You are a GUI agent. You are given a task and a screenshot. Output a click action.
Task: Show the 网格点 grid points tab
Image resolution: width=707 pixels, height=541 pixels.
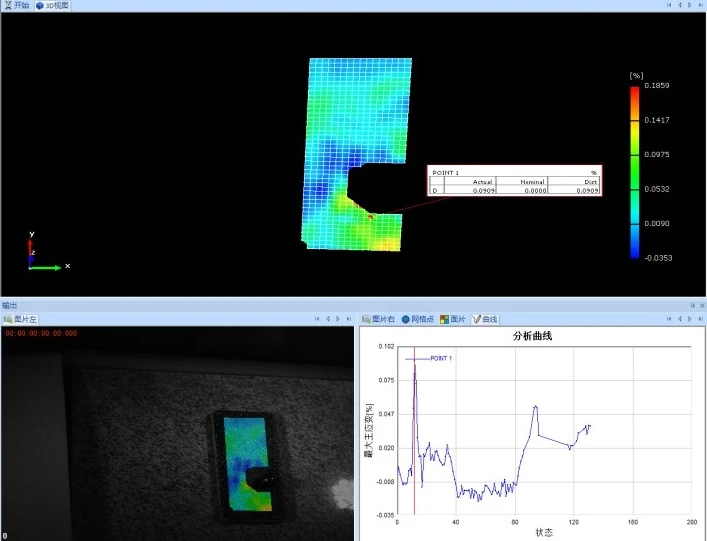(418, 319)
